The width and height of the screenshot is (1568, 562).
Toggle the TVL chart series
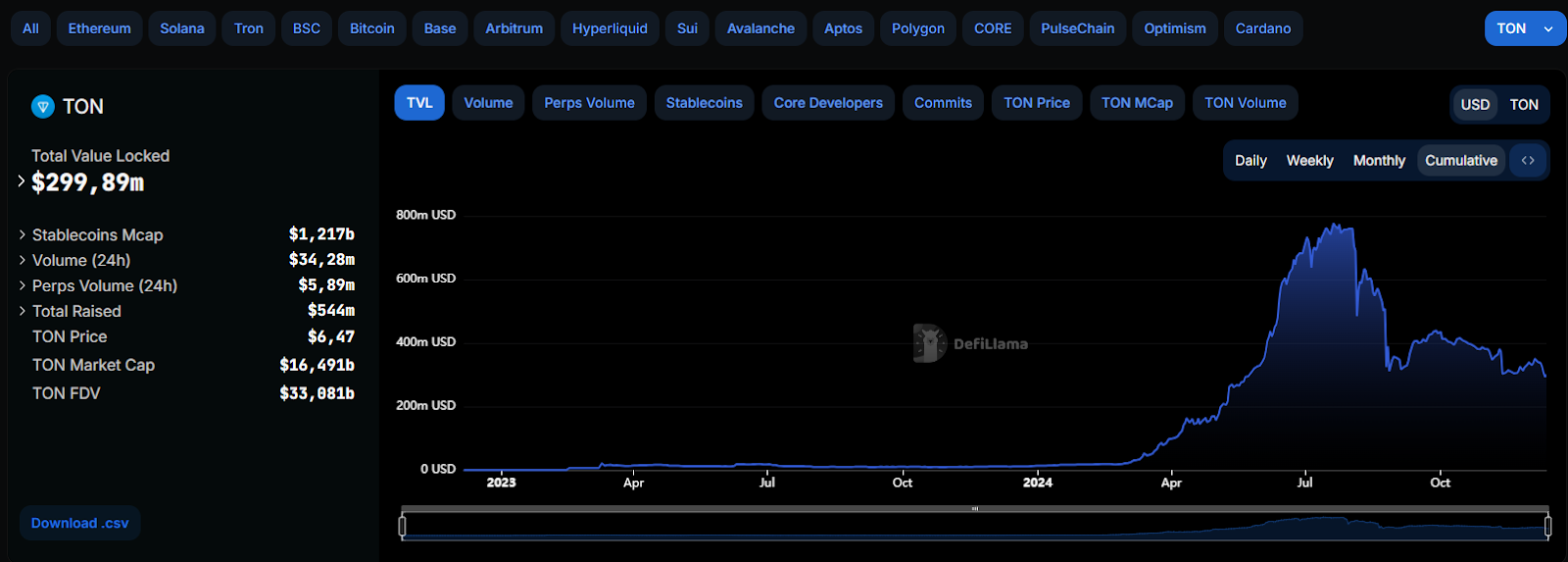coord(419,103)
